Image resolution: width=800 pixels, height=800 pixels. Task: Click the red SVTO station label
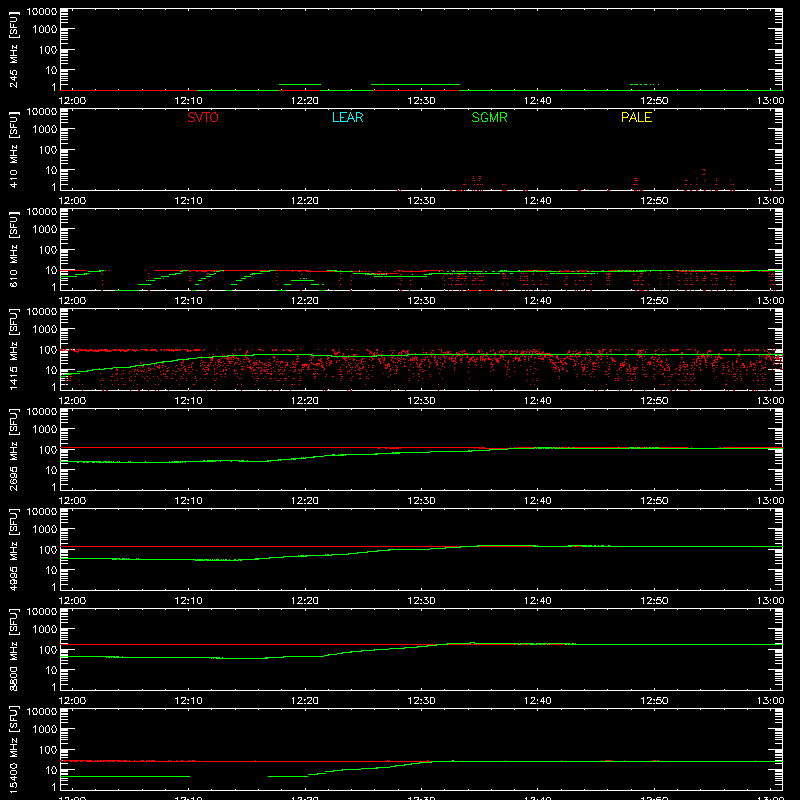point(203,117)
